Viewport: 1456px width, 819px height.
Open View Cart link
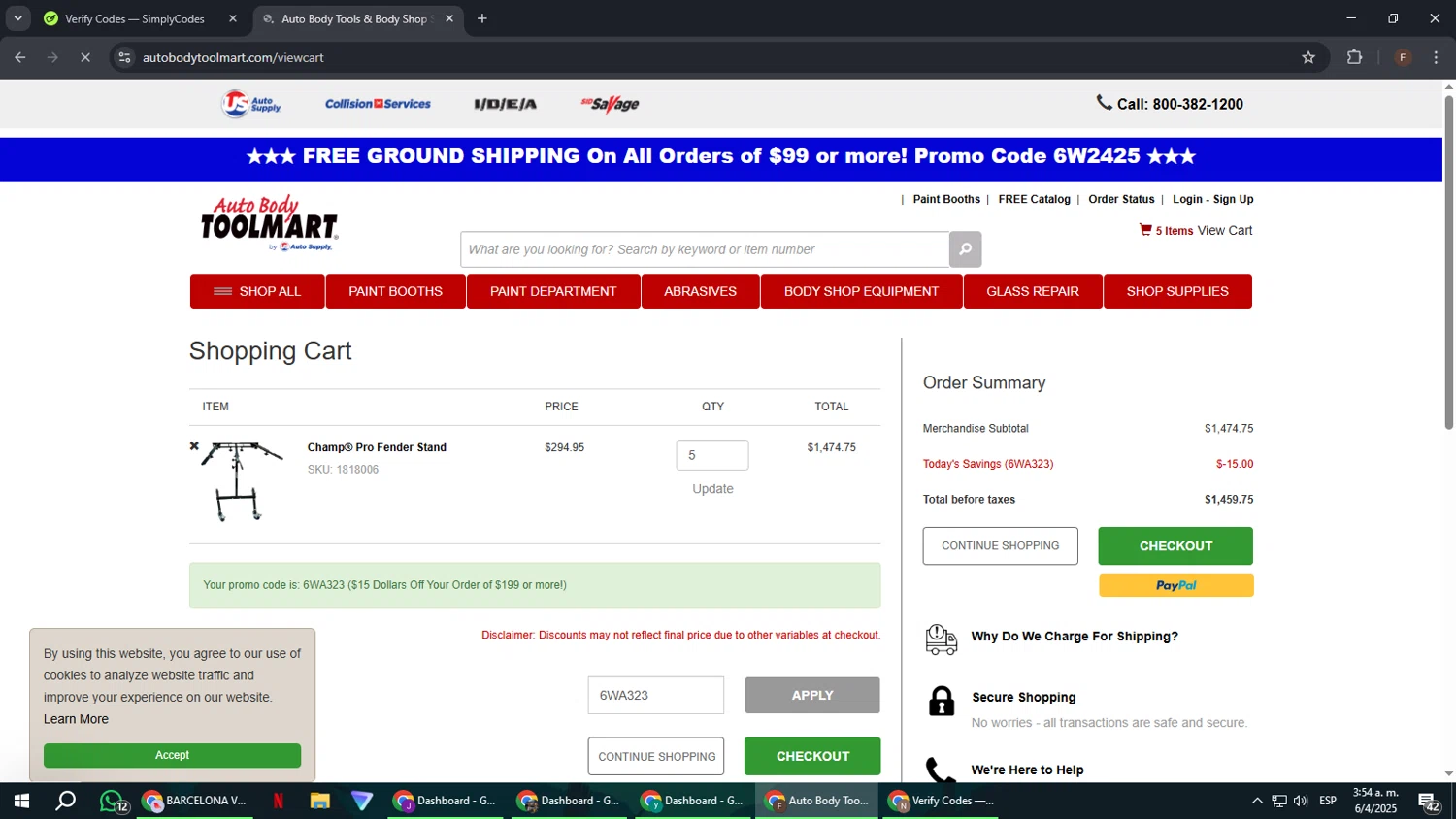click(x=1225, y=230)
